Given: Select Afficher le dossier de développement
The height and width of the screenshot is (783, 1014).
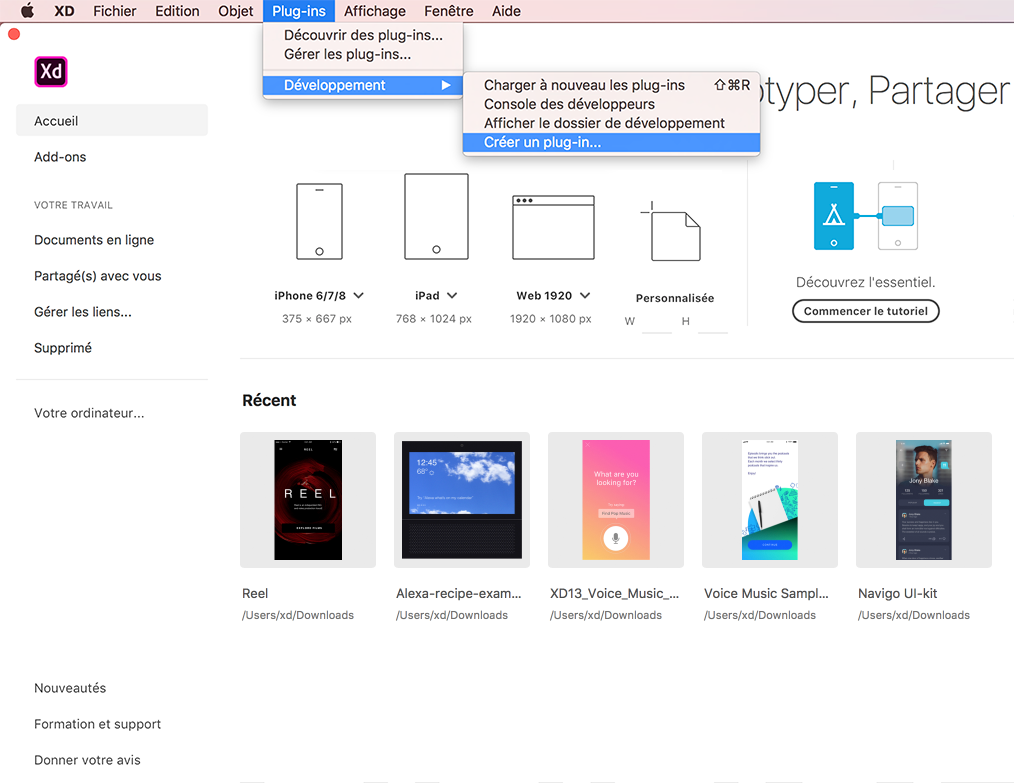Looking at the screenshot, I should click(x=611, y=123).
